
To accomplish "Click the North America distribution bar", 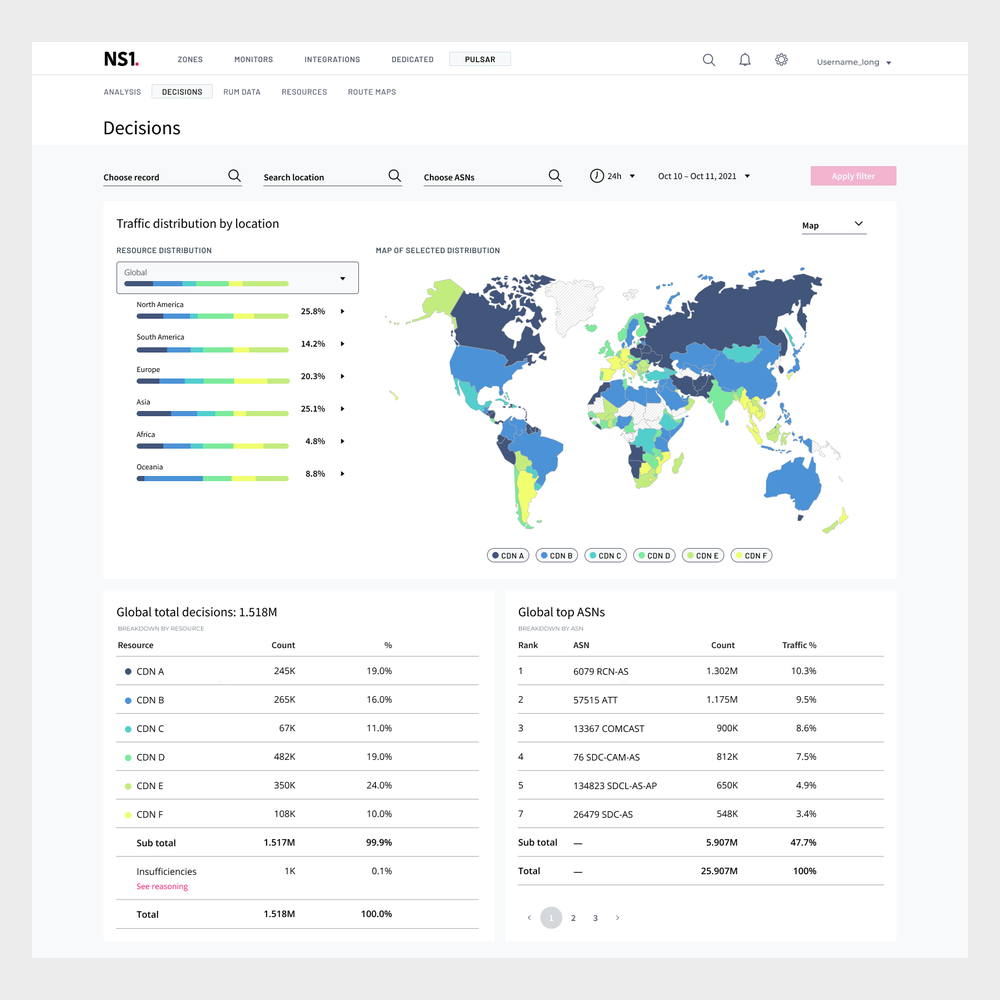I will (x=212, y=316).
